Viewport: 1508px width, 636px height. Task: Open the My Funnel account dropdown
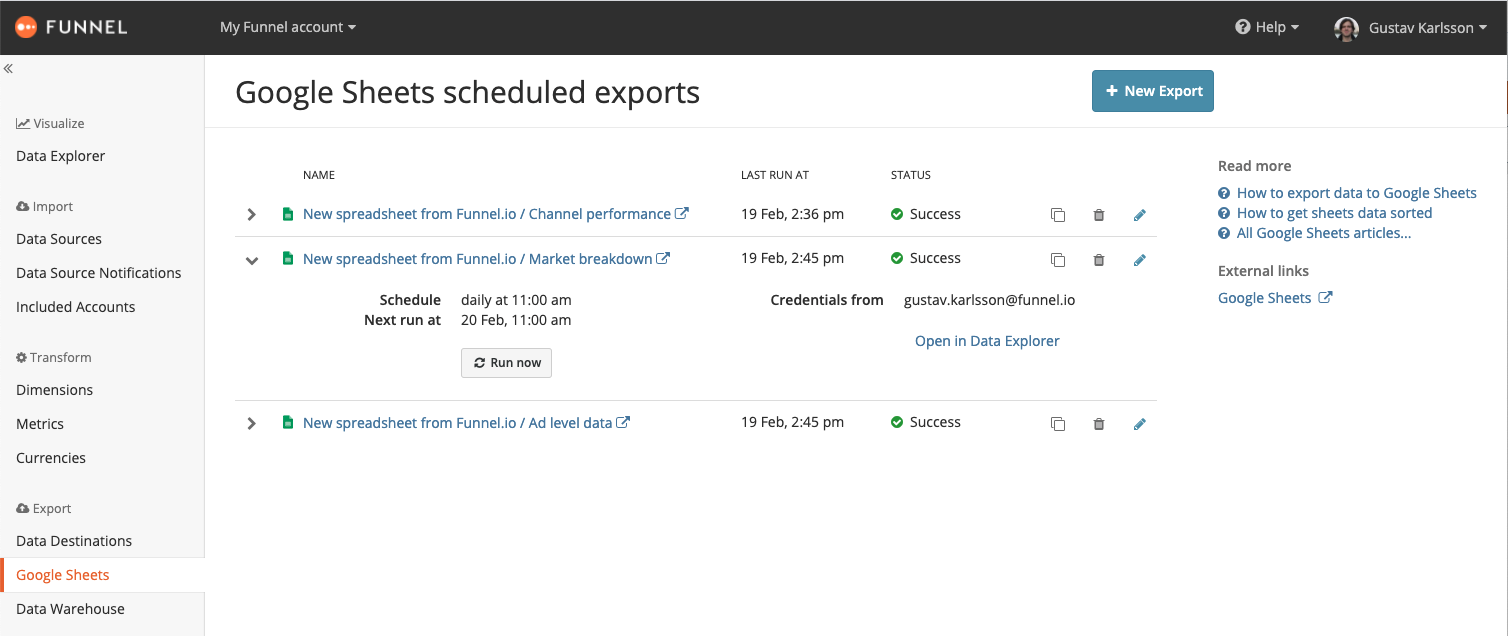click(x=288, y=27)
